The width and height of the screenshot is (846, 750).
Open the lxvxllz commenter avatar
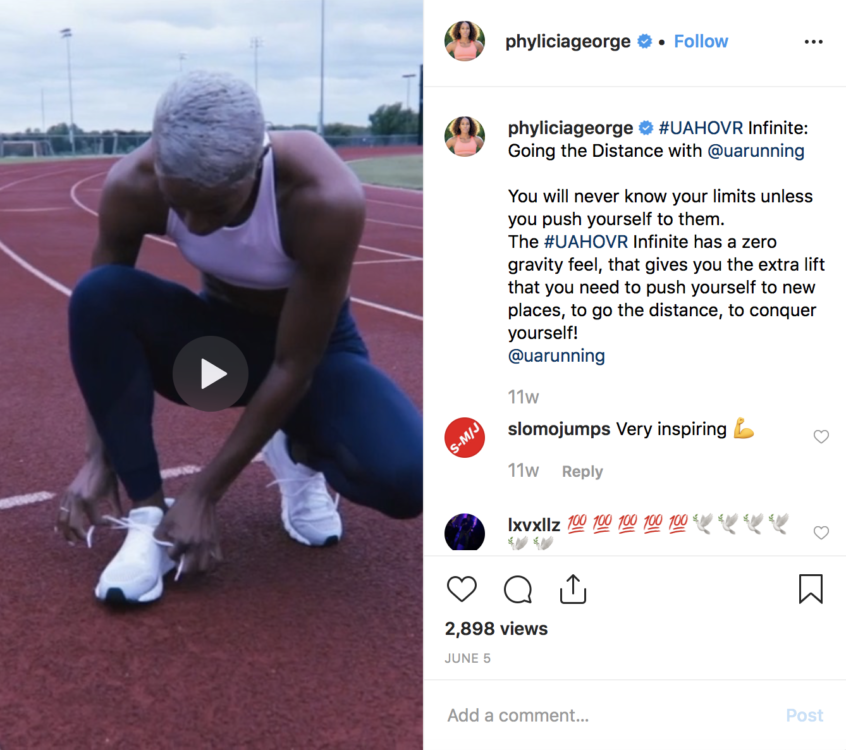point(465,532)
